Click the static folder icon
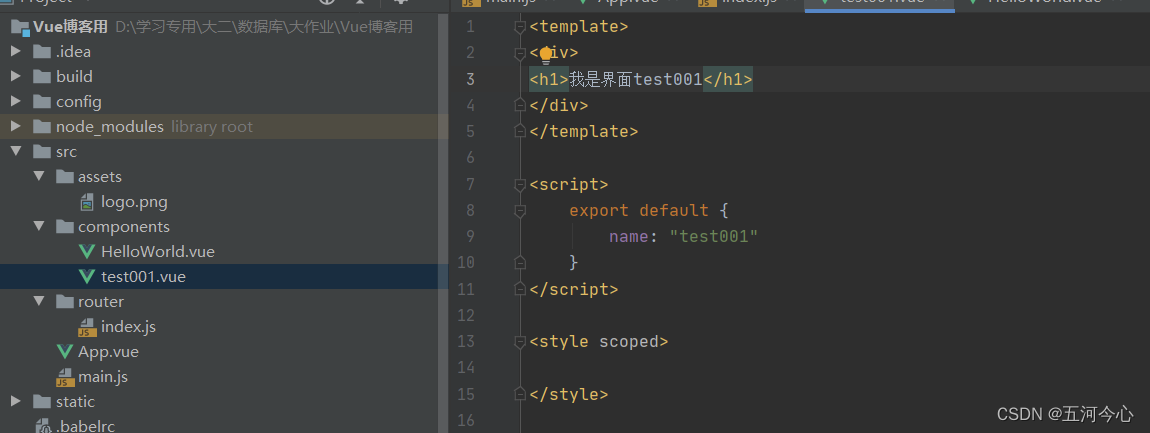This screenshot has width=1150, height=433. coord(42,401)
